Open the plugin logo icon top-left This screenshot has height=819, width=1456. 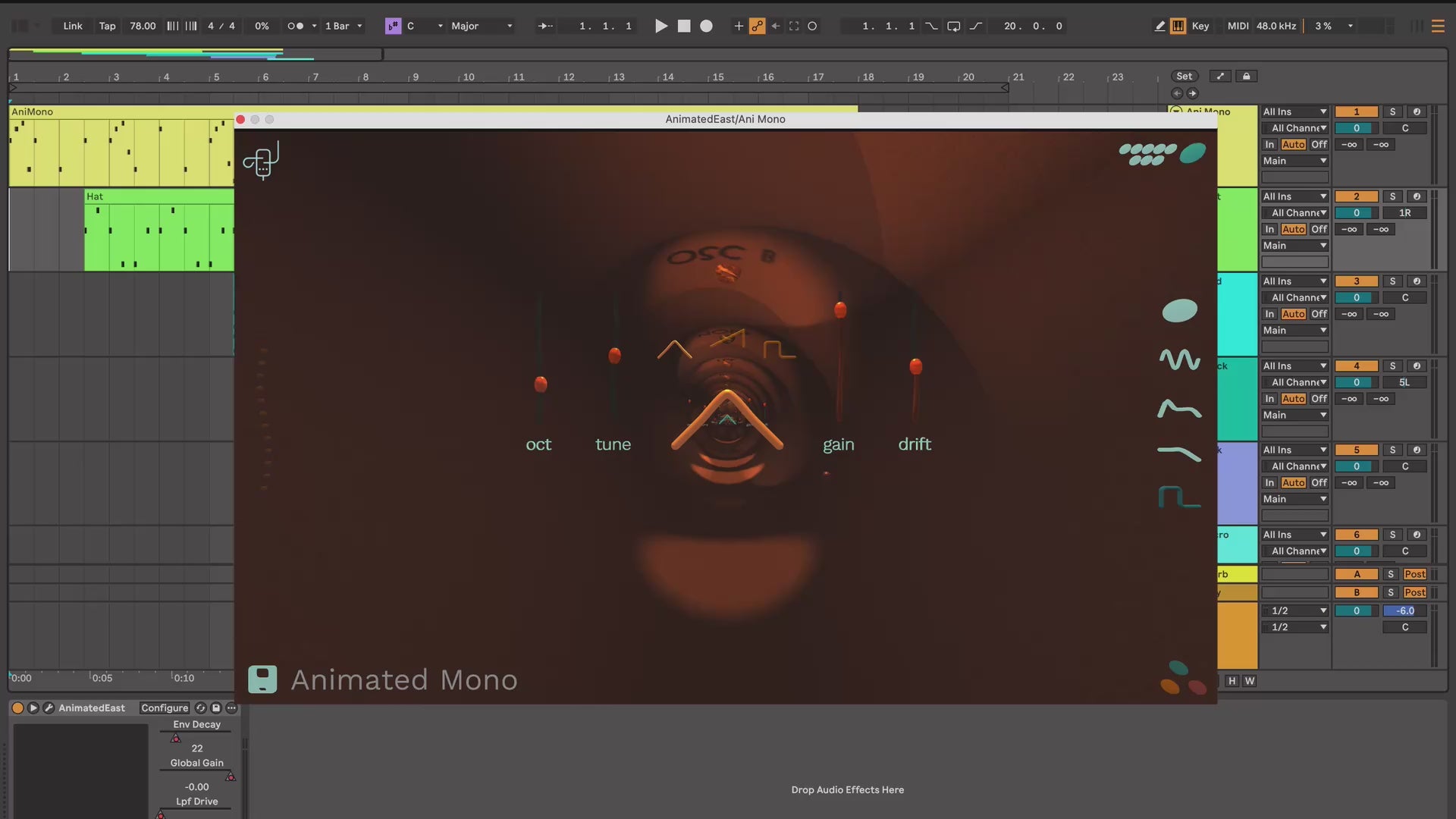261,160
